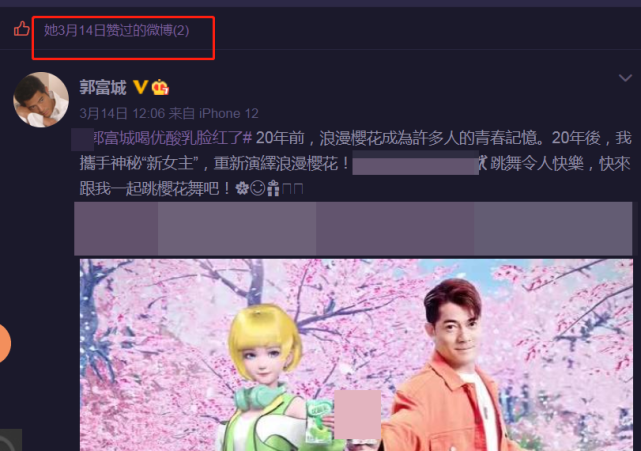The image size is (641, 451).
Task: Click the gray icon in bottom-left corner
Action: point(11,440)
